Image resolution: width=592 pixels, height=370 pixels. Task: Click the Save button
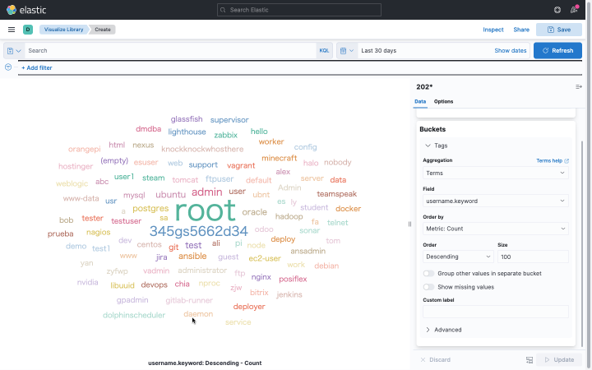pos(559,29)
